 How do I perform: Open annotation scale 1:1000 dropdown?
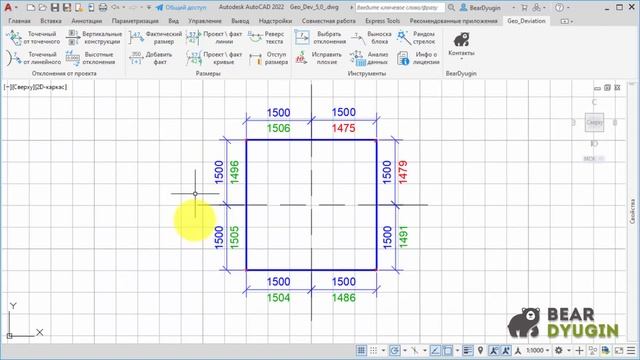pos(538,350)
